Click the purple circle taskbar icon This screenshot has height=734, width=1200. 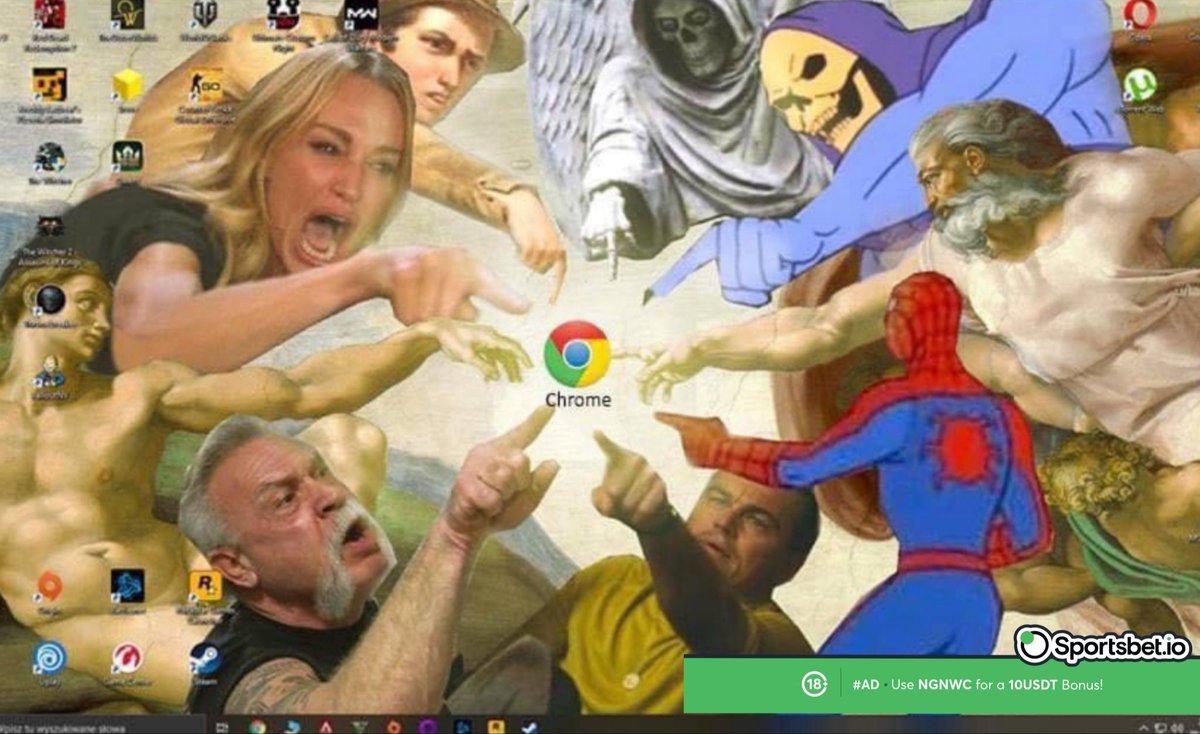[428, 727]
